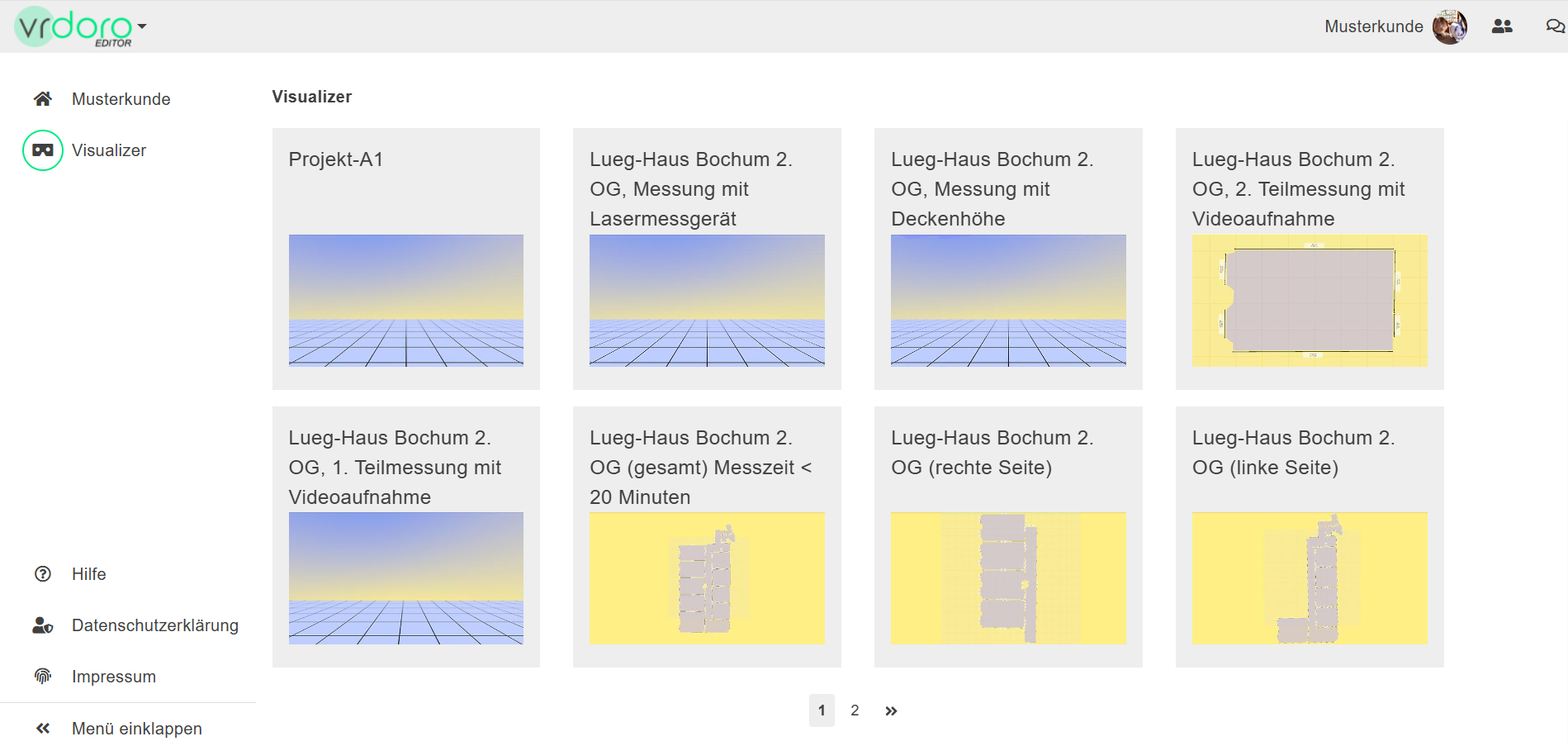The height and width of the screenshot is (746, 1568).
Task: Open the 2. Teilmessung mit Videoaufnahme floor plan
Action: pos(1310,300)
